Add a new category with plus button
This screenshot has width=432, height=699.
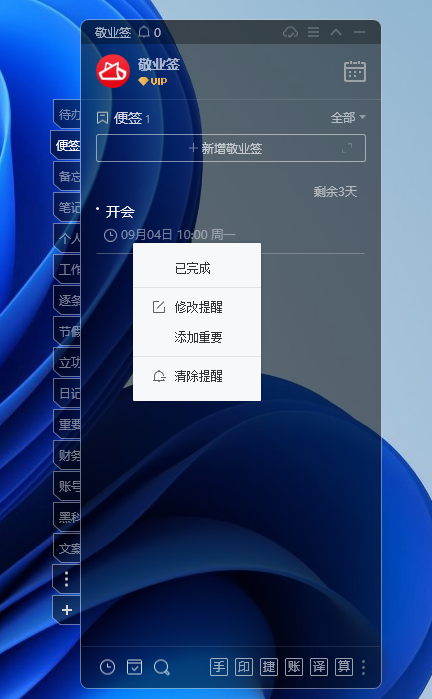67,610
